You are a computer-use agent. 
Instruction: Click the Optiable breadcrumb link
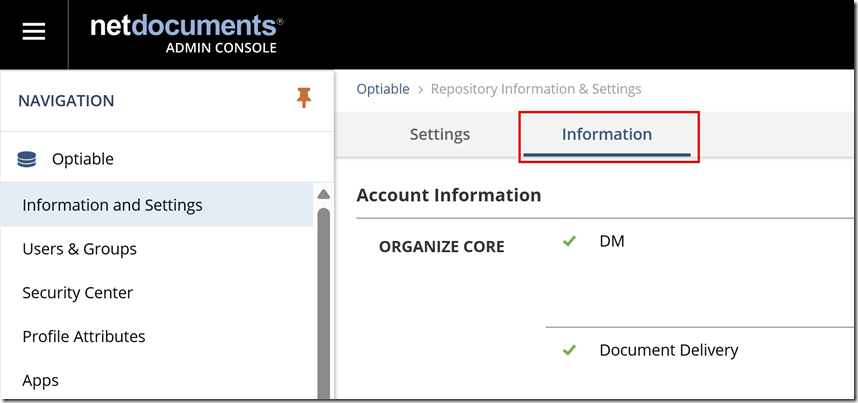(x=382, y=89)
